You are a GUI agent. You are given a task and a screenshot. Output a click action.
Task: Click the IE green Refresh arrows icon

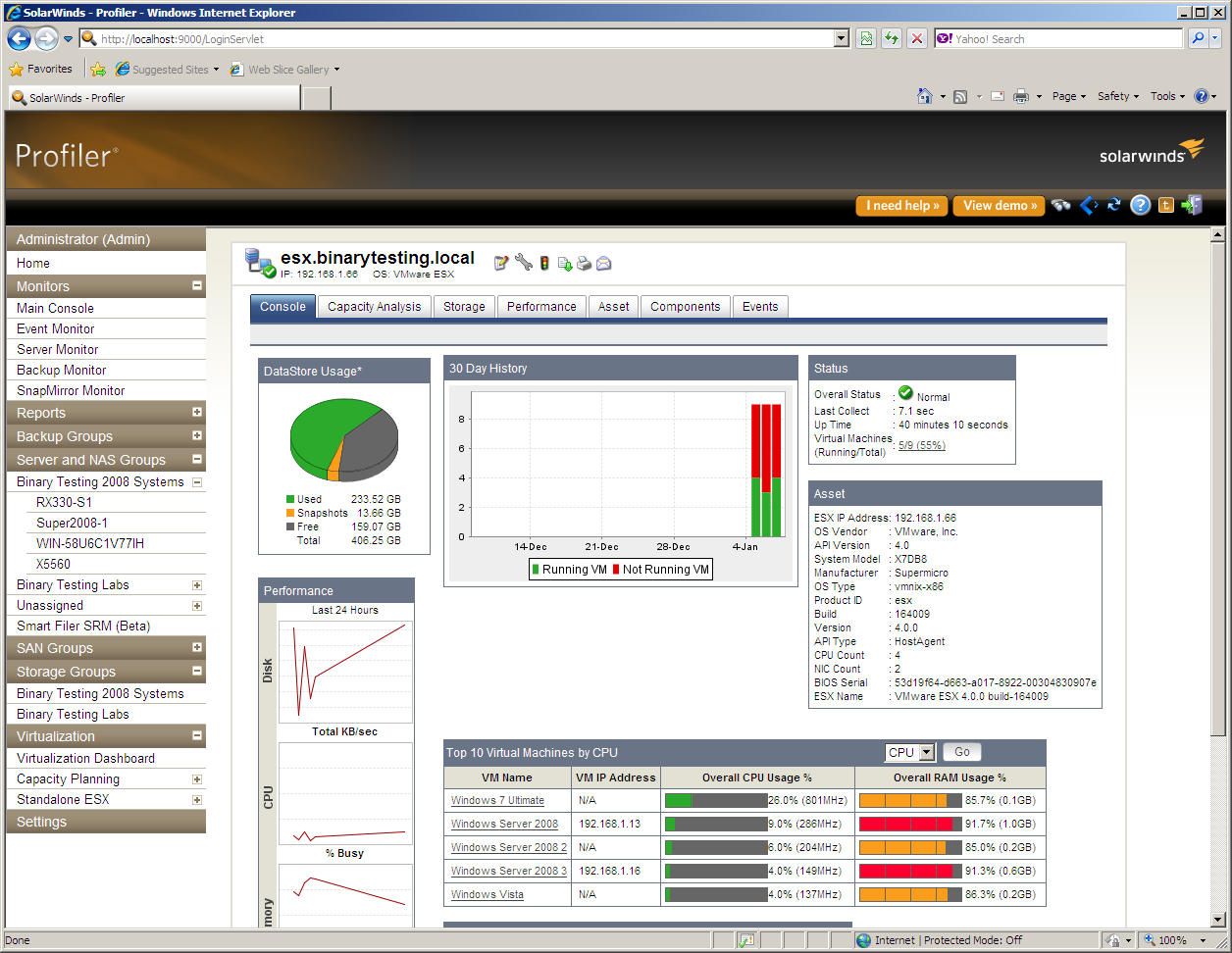(892, 39)
